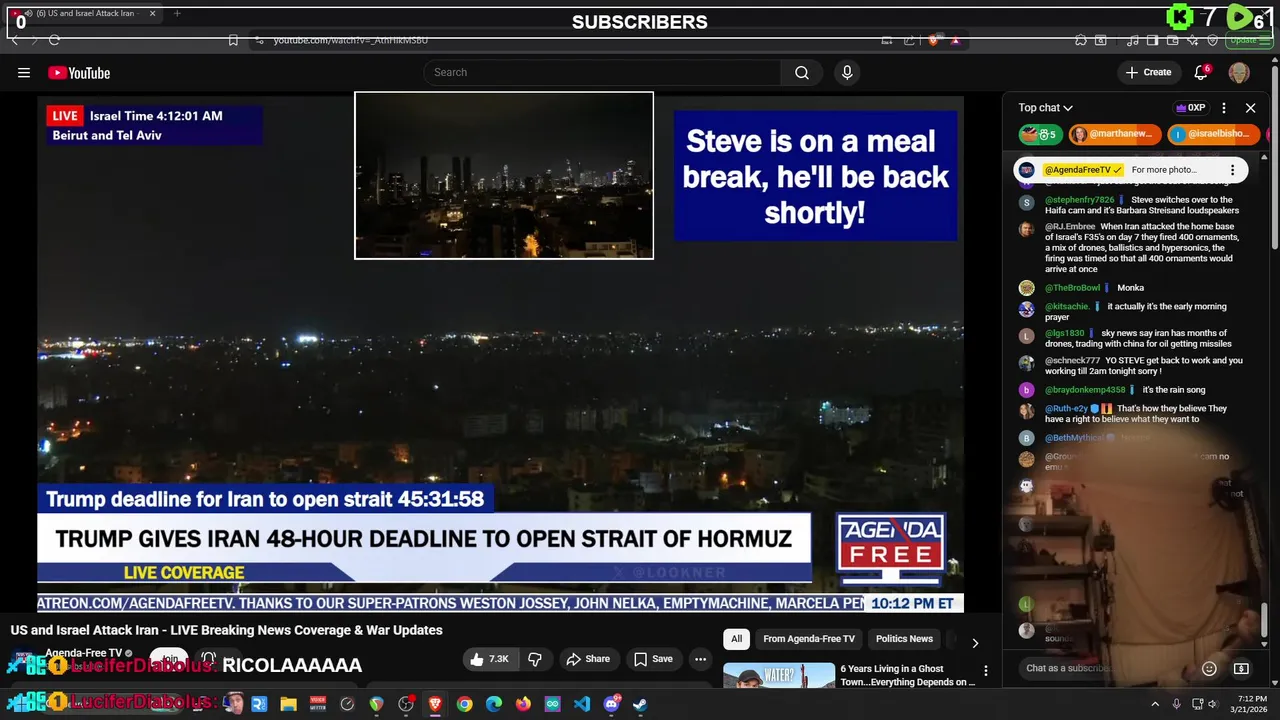Open a new browser tab
The image size is (1280, 720).
(177, 14)
